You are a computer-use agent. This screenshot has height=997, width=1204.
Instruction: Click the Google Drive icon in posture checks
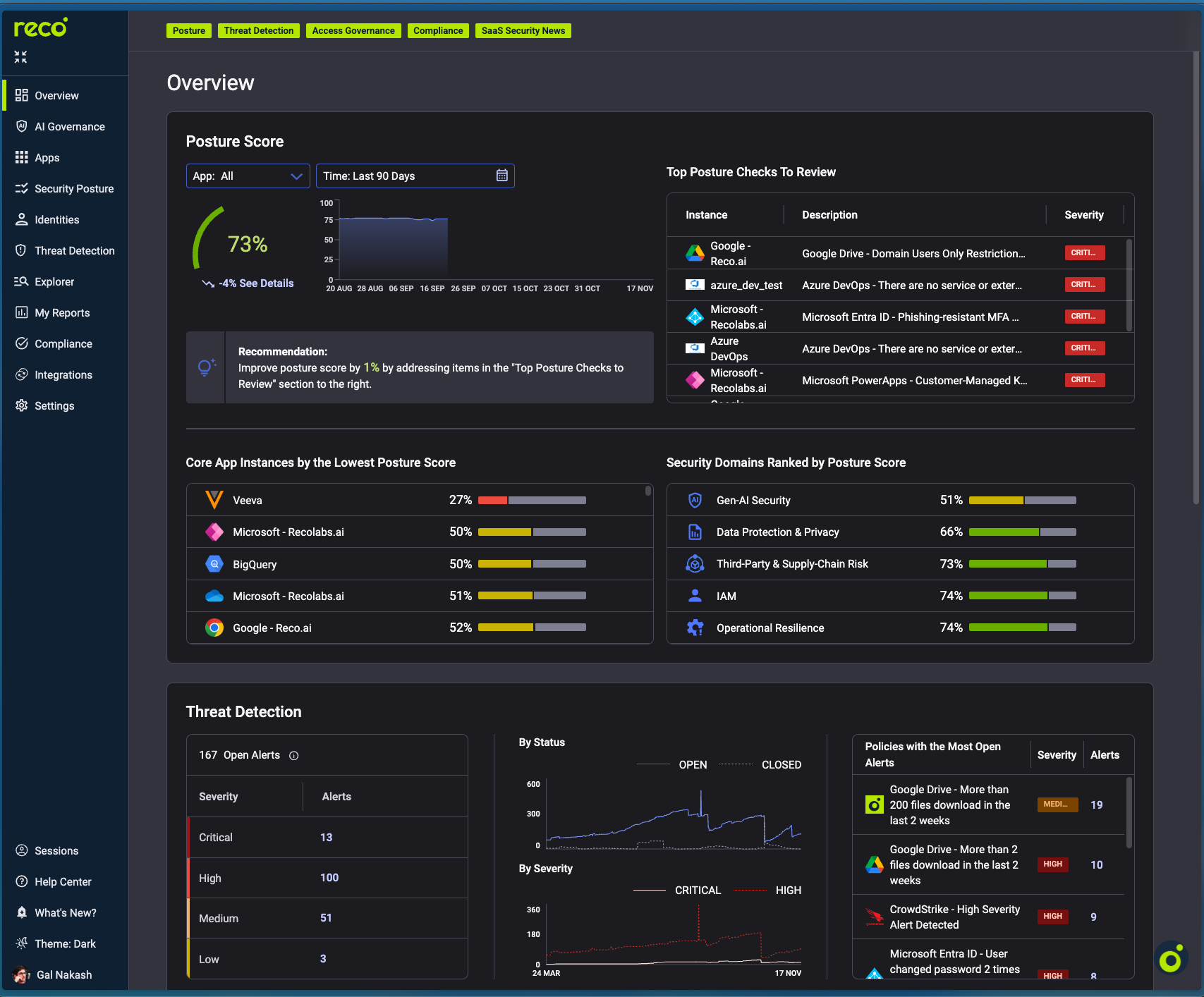[695, 253]
